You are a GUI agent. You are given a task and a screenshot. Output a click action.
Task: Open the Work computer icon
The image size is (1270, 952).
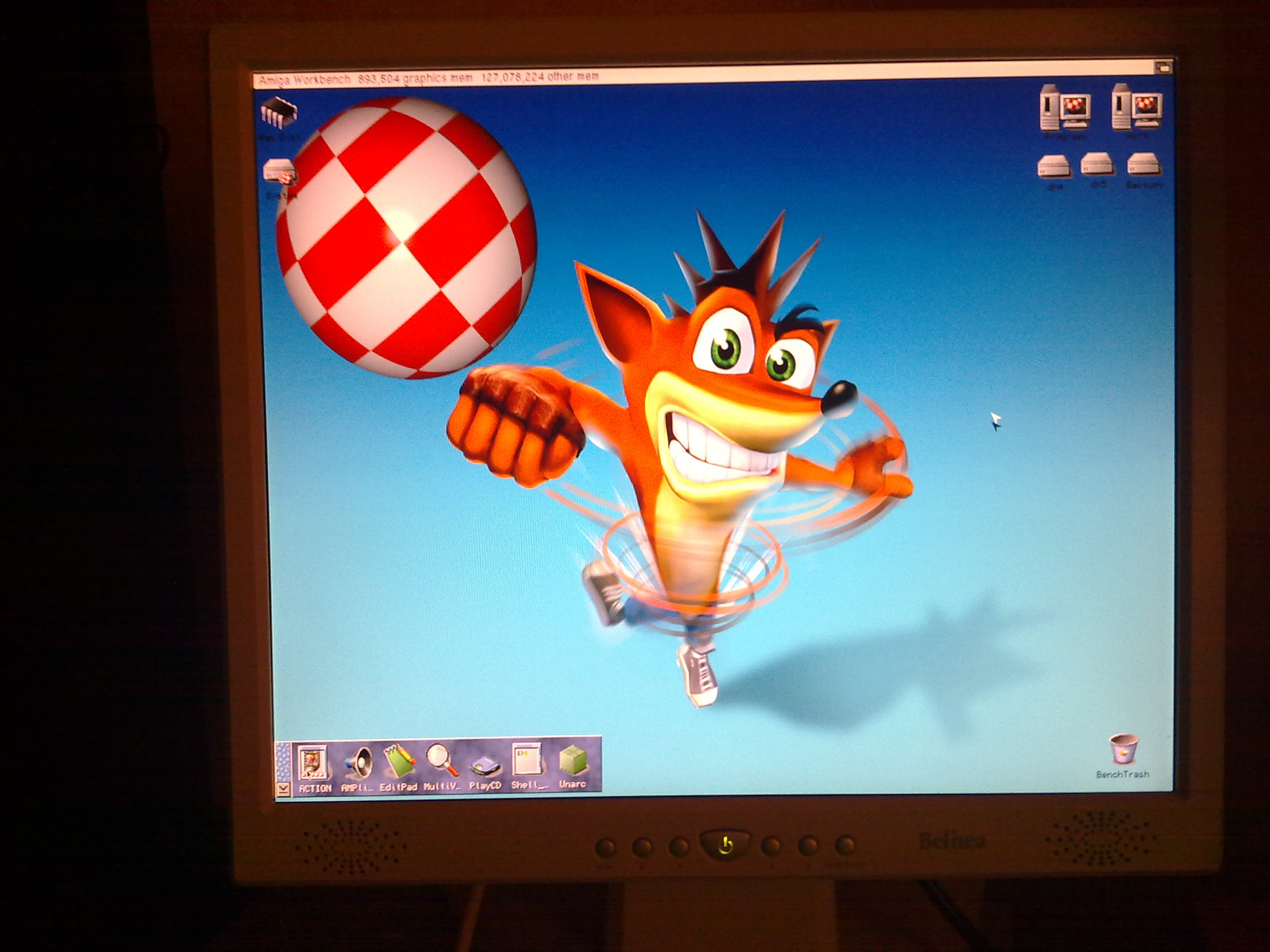click(x=1136, y=107)
